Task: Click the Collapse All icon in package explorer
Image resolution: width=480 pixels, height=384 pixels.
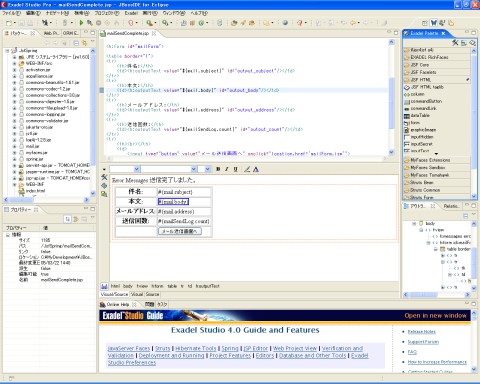Action: pos(76,43)
